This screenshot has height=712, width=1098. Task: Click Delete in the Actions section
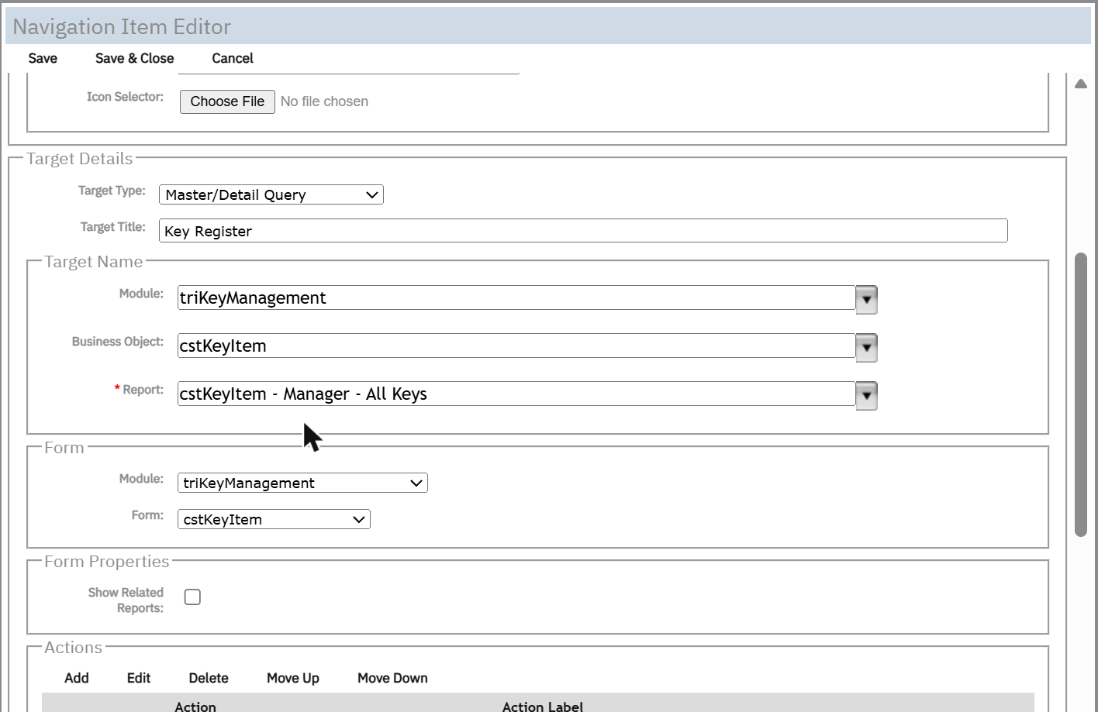tap(209, 678)
